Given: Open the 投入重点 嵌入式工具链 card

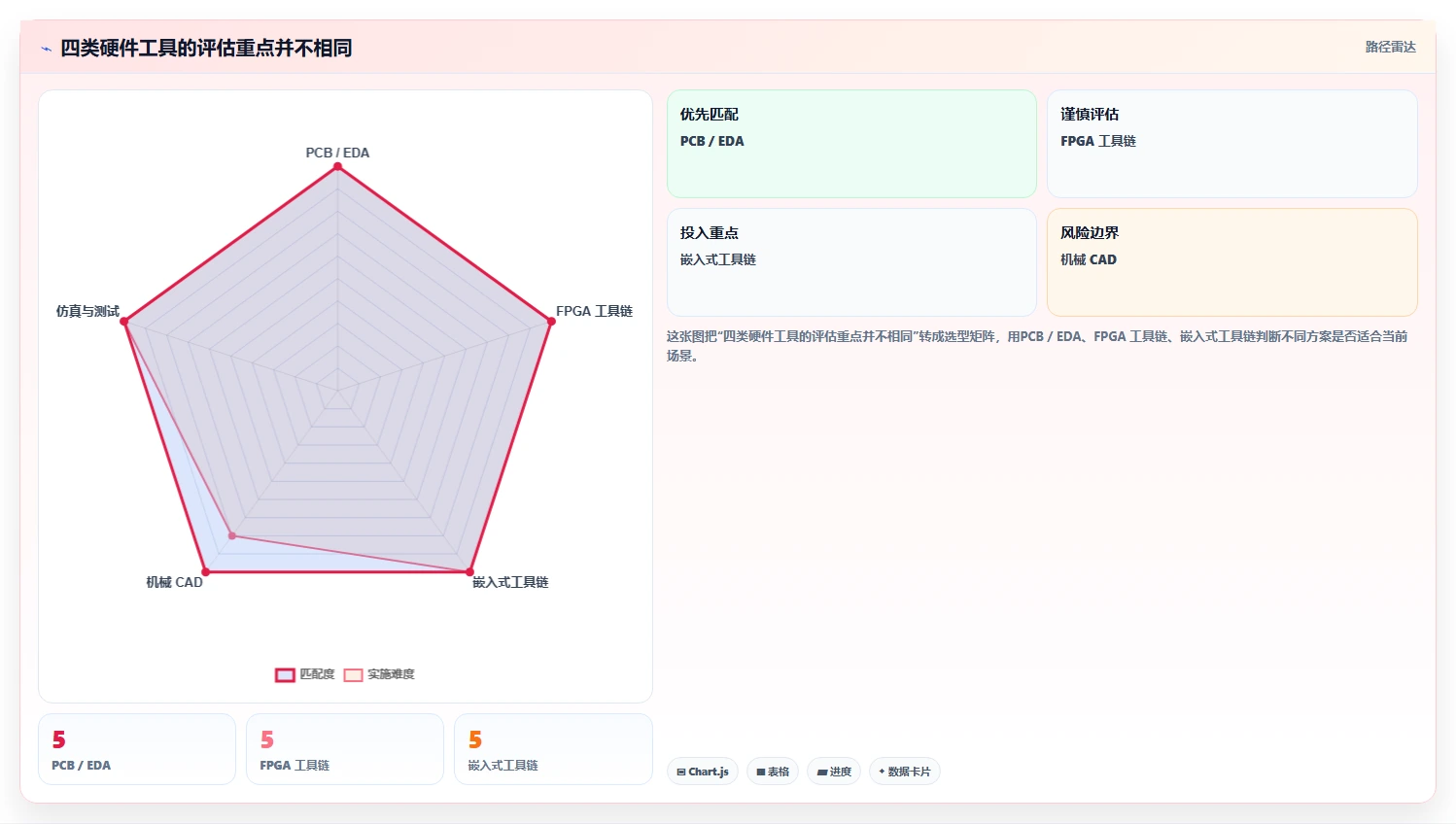Looking at the screenshot, I should click(851, 262).
